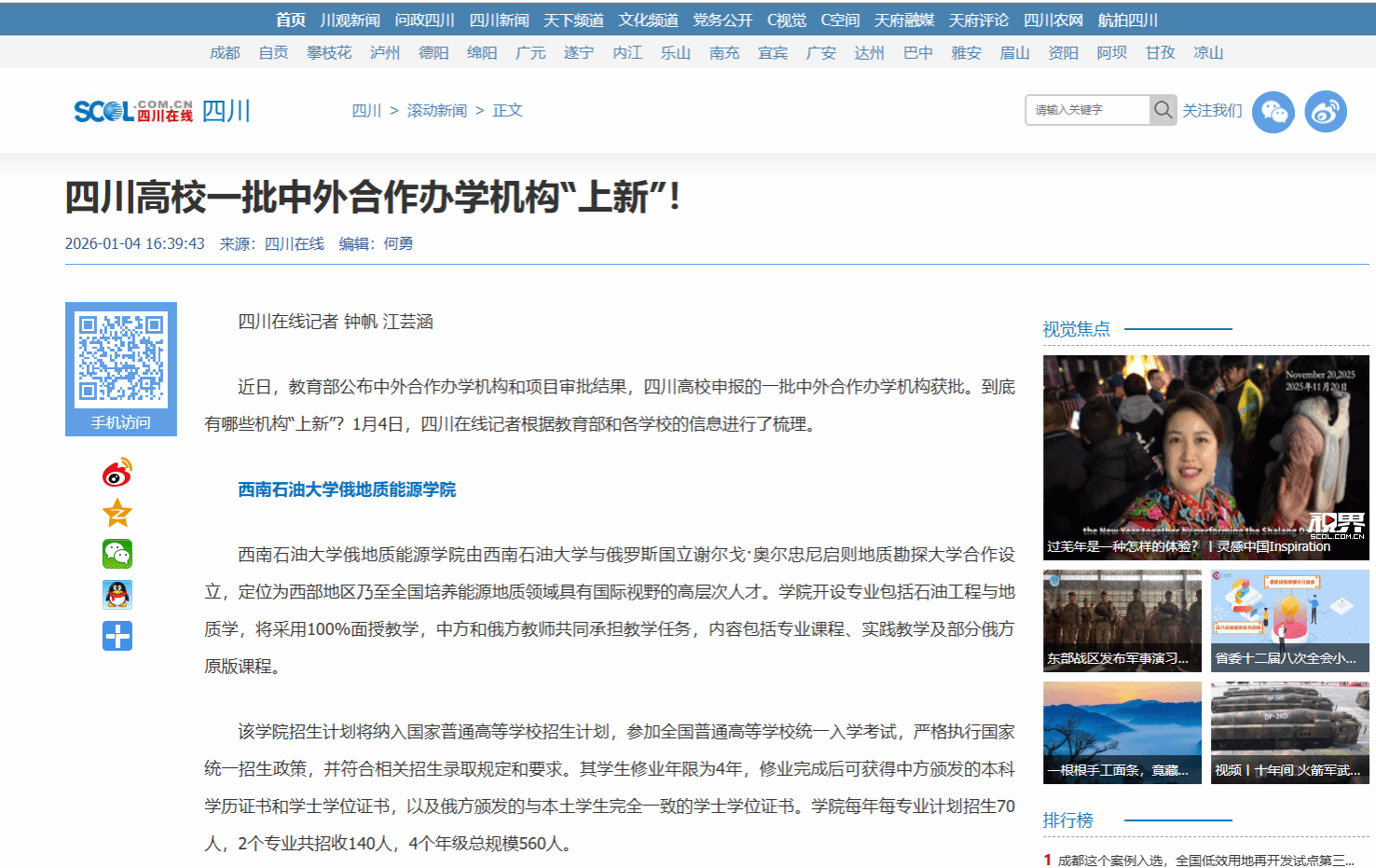Open 十年间火箭军 video thumbnail
The width and height of the screenshot is (1376, 868).
[1289, 732]
